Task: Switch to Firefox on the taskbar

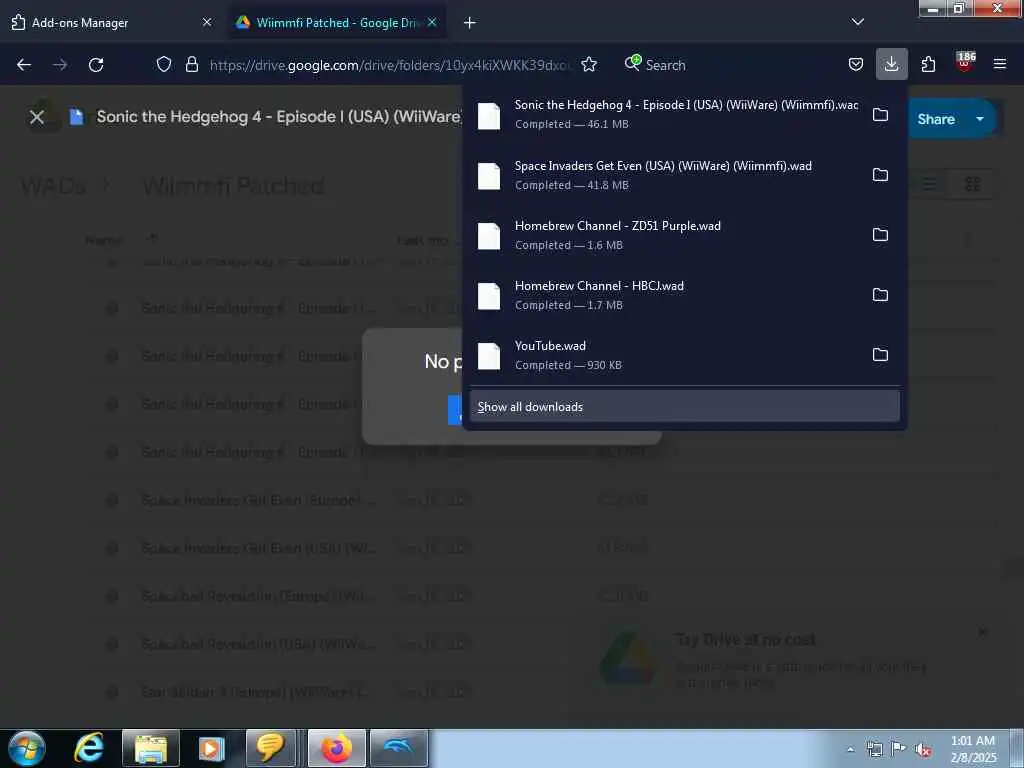Action: (336, 748)
